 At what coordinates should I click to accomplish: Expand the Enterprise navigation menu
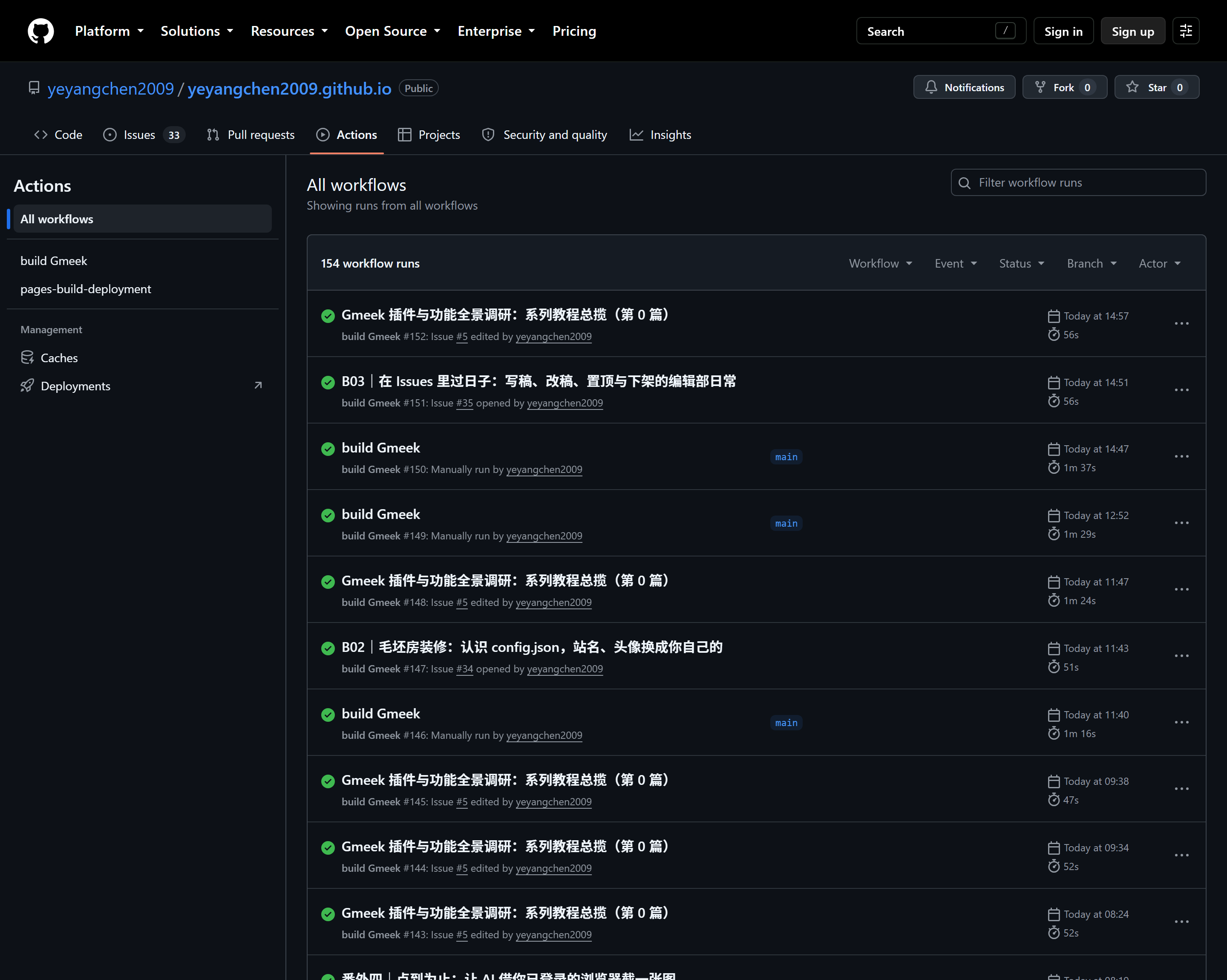tap(496, 31)
